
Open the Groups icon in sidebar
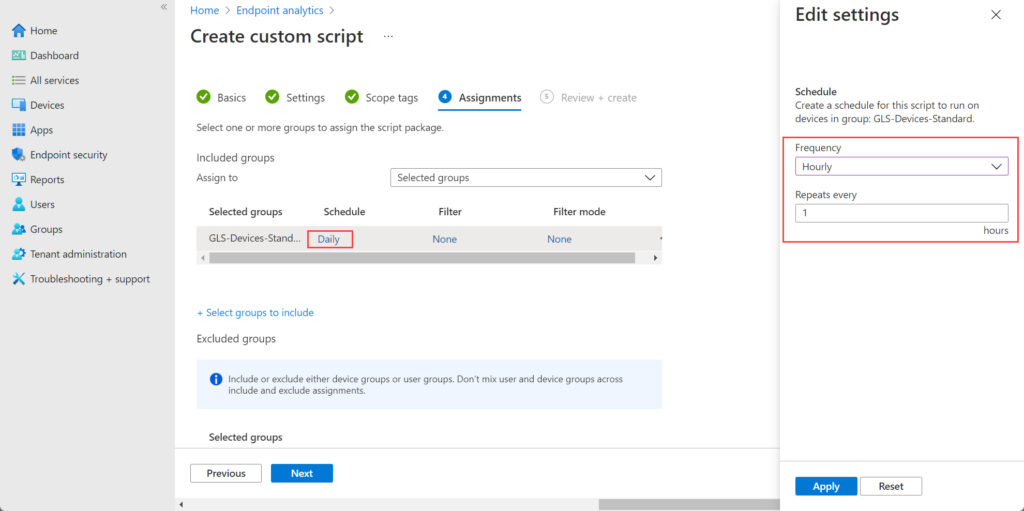18,229
